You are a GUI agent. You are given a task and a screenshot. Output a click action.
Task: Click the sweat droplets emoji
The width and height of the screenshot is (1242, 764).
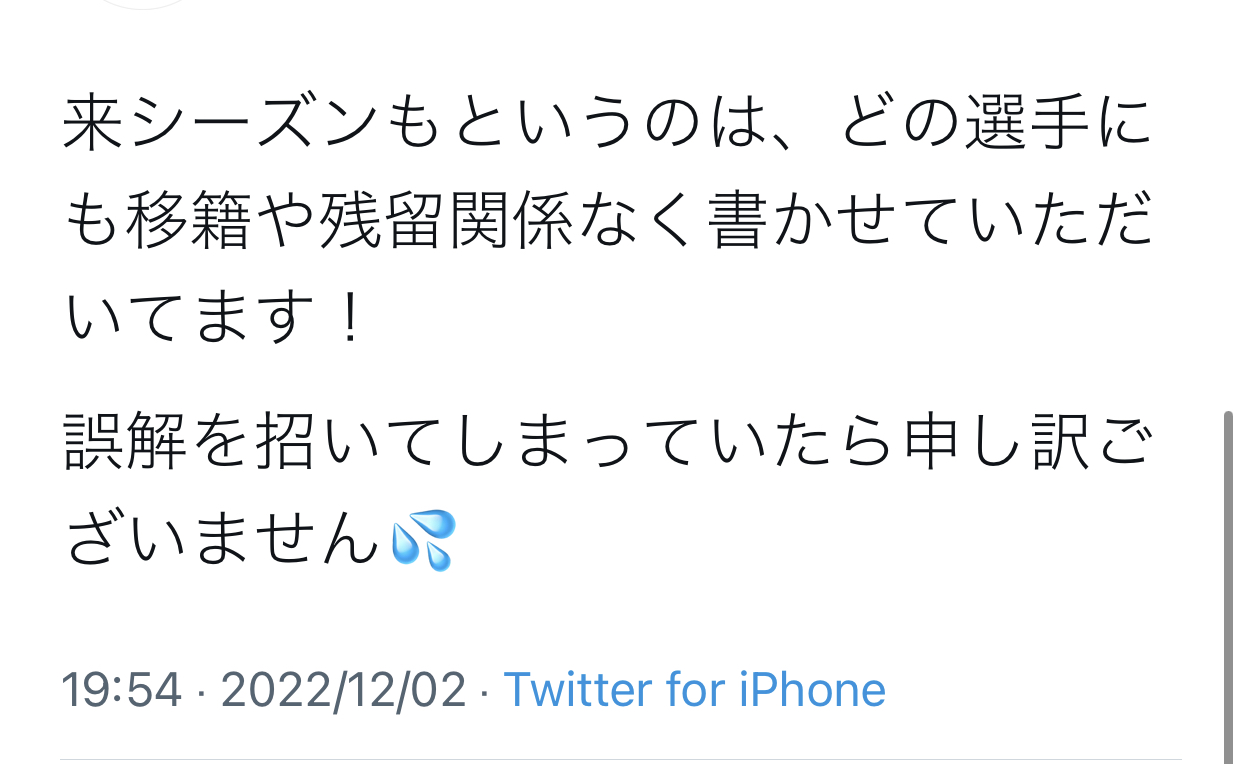click(x=423, y=540)
